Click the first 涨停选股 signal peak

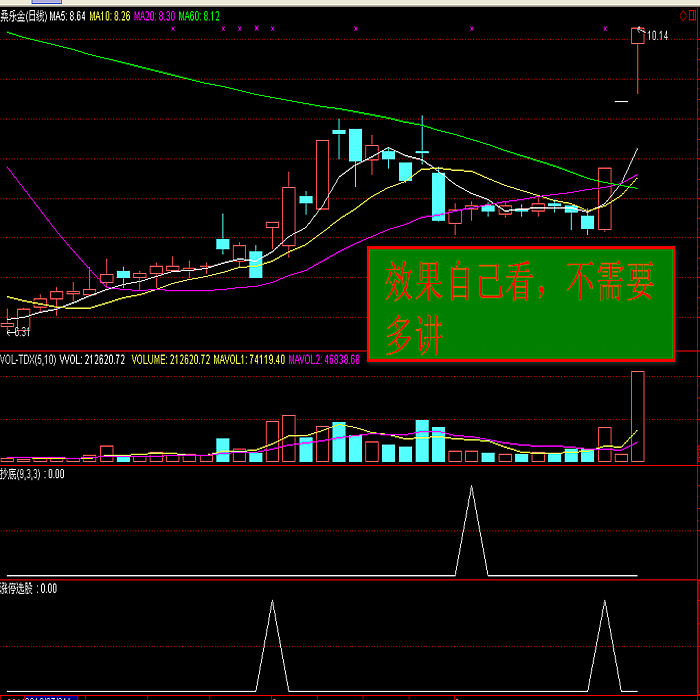pos(271,604)
